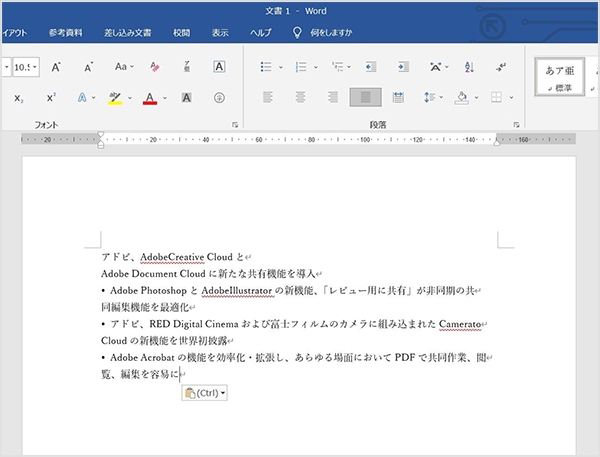
Task: Click the text RED Digital Cinema
Action: tap(194, 324)
